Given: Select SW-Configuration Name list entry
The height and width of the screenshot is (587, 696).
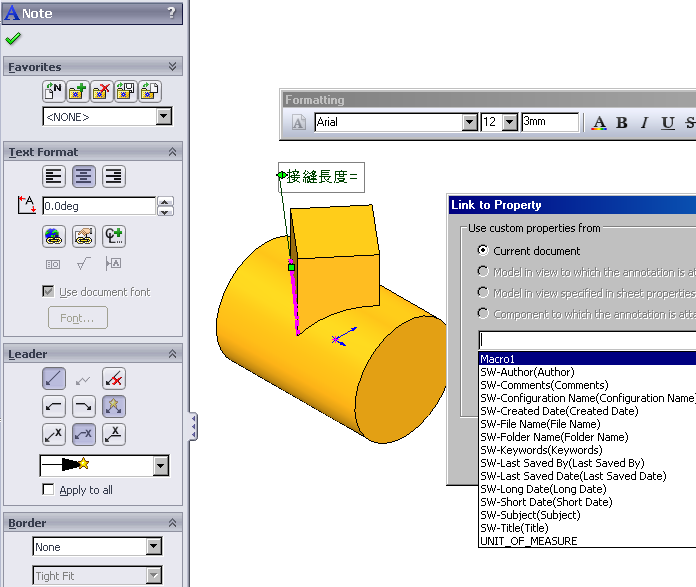Looking at the screenshot, I should [588, 398].
